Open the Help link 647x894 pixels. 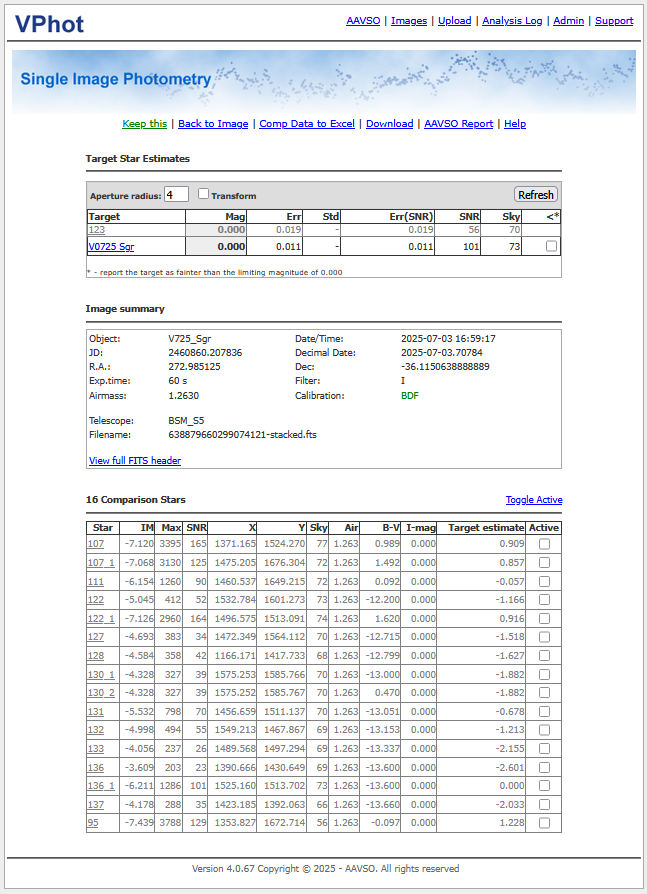[x=515, y=124]
